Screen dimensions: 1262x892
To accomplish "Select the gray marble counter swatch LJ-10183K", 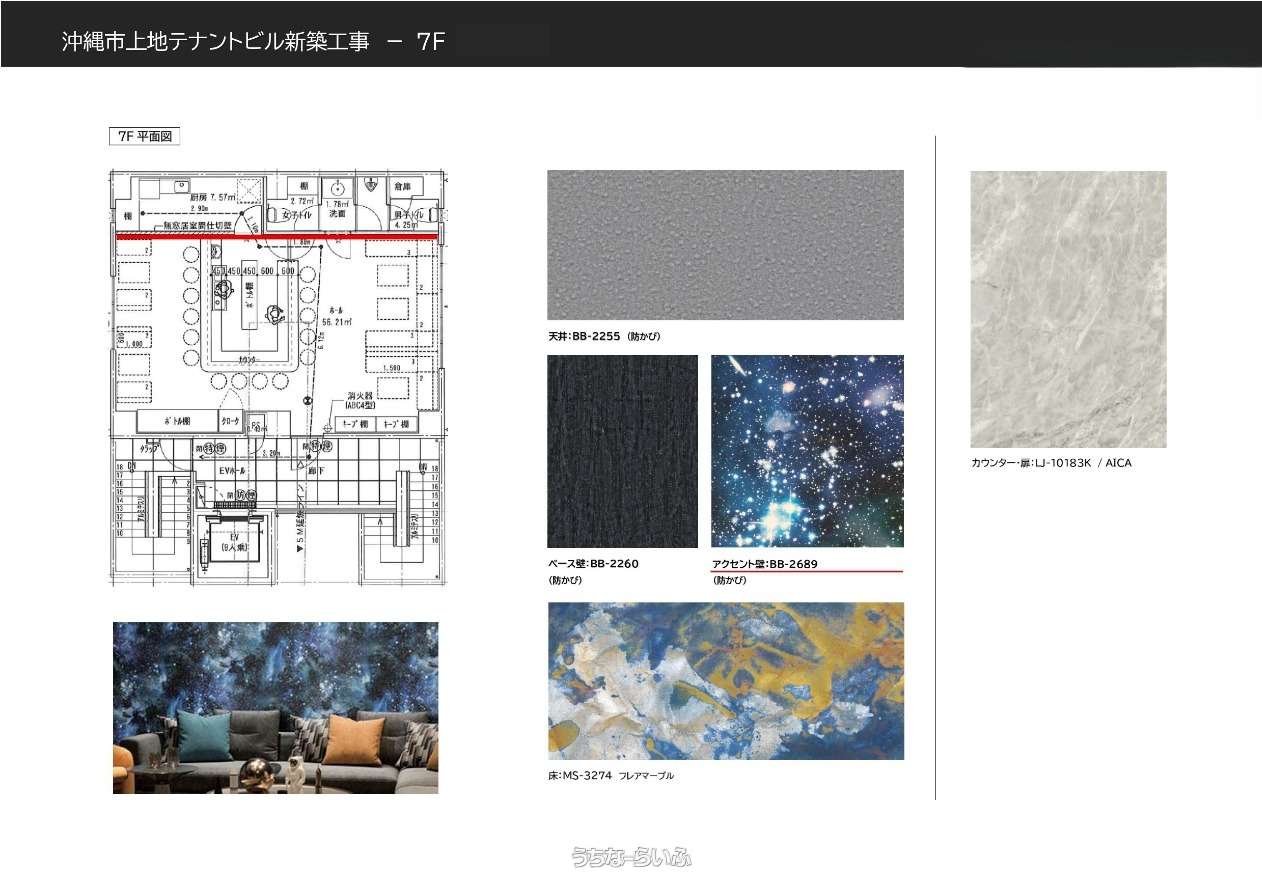I will [x=1068, y=309].
